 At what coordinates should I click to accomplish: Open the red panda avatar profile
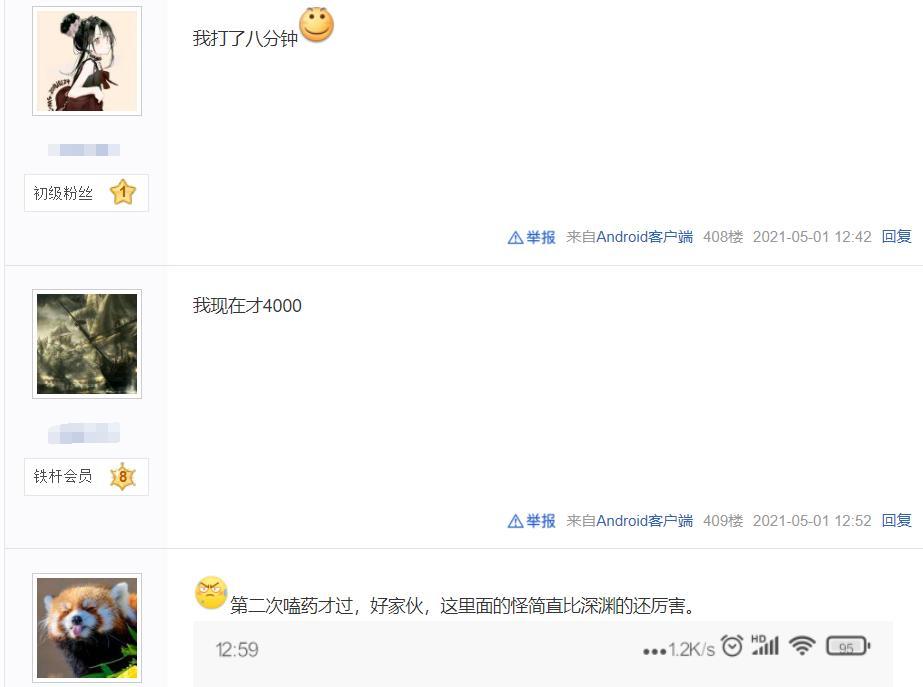click(87, 628)
